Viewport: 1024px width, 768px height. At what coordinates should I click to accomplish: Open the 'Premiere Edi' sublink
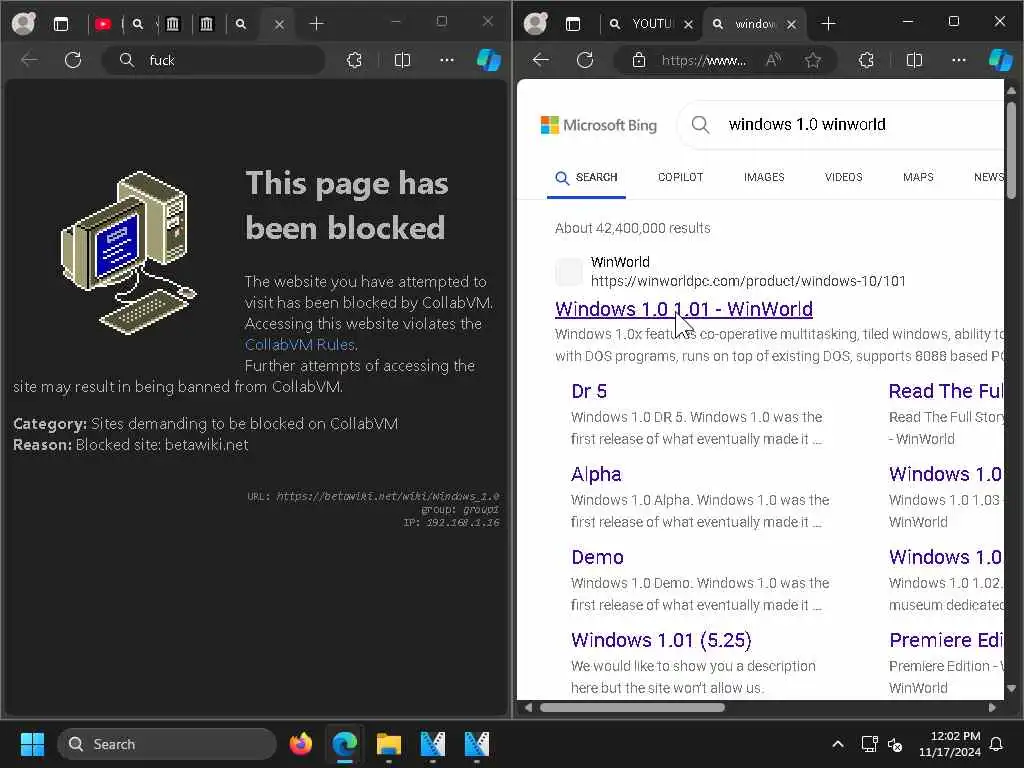(946, 640)
